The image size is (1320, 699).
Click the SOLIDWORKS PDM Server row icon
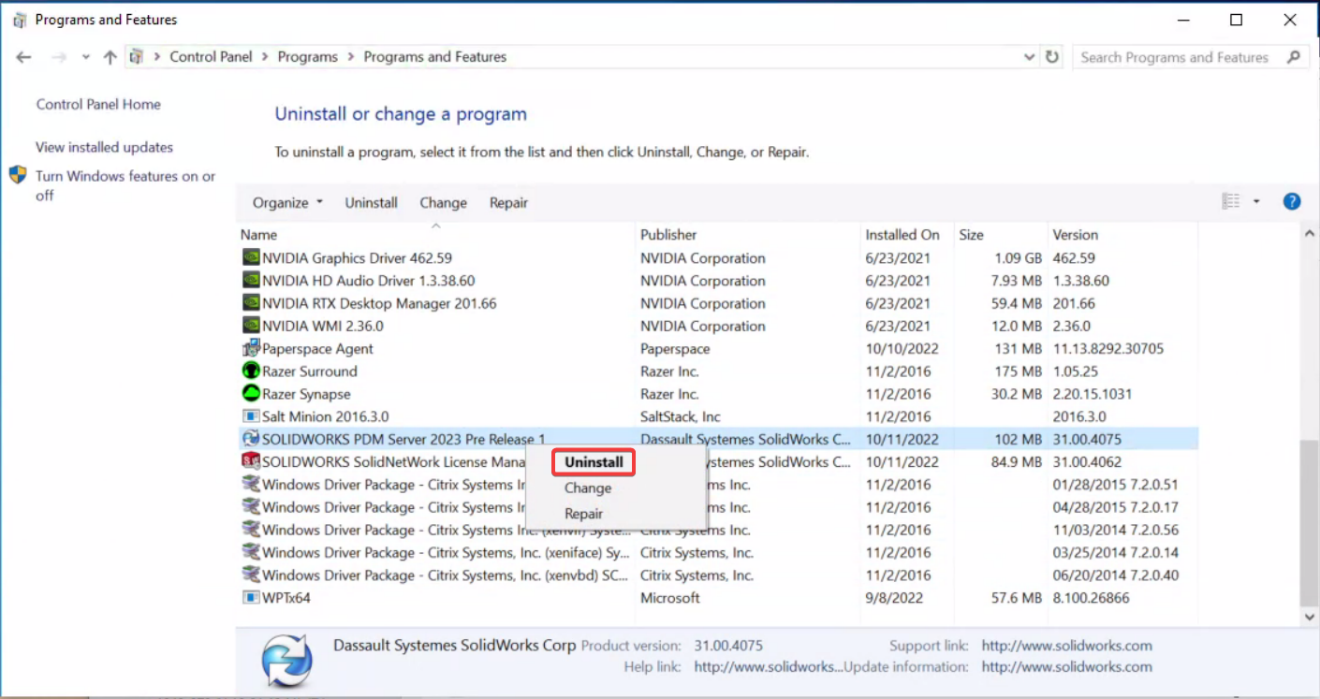[251, 439]
